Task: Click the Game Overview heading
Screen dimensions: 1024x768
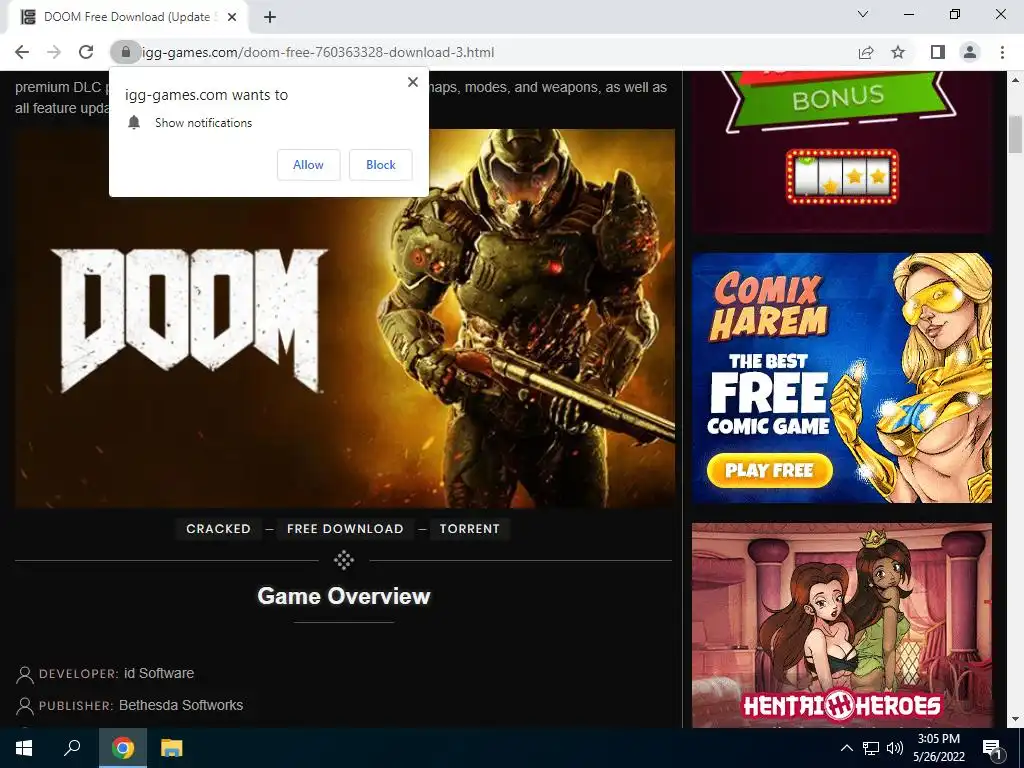Action: (x=344, y=596)
